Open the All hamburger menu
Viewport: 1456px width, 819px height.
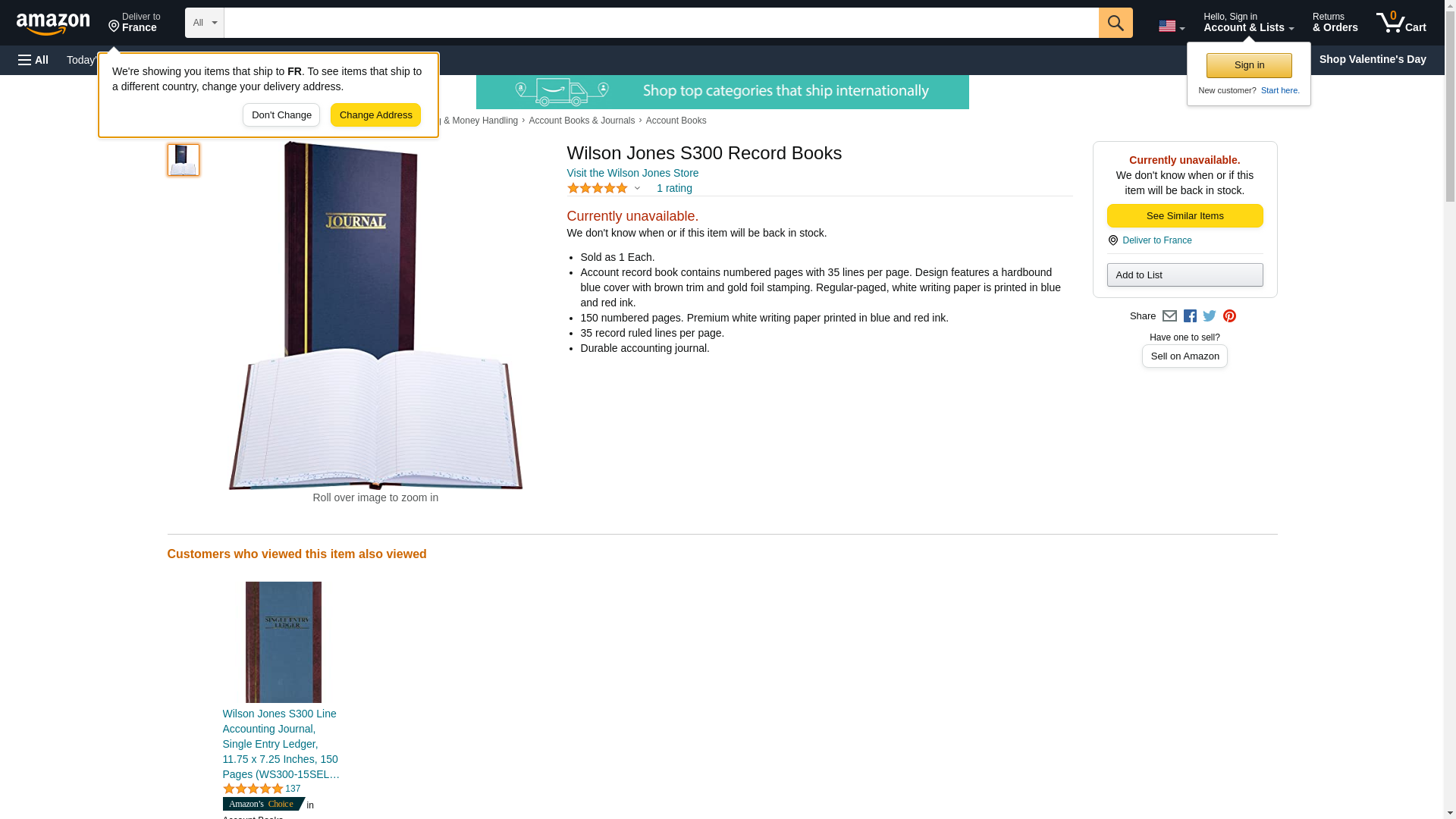(x=33, y=60)
